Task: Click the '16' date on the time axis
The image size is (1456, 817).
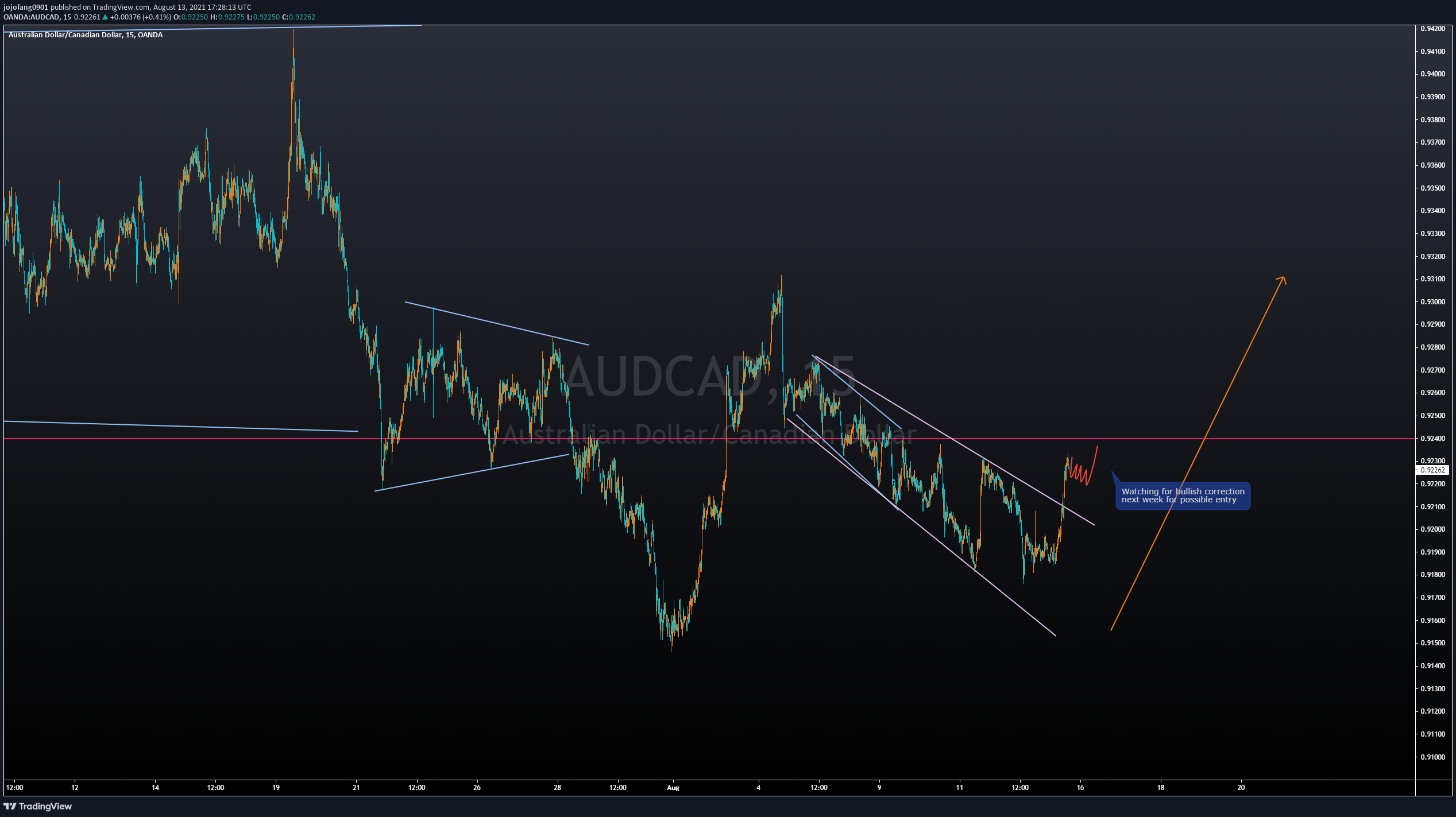Action: (1080, 788)
